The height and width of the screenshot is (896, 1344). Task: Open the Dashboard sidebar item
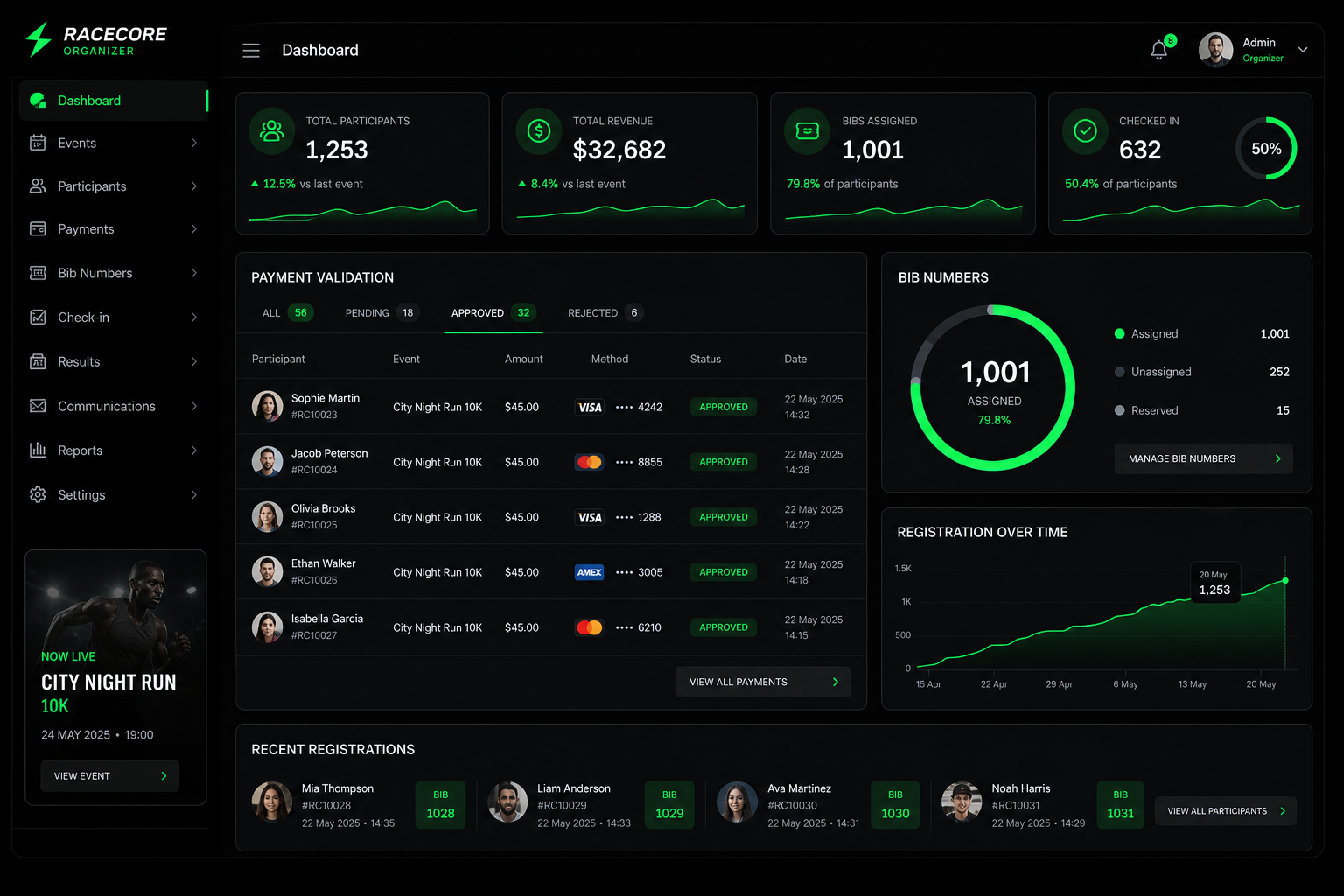click(114, 101)
